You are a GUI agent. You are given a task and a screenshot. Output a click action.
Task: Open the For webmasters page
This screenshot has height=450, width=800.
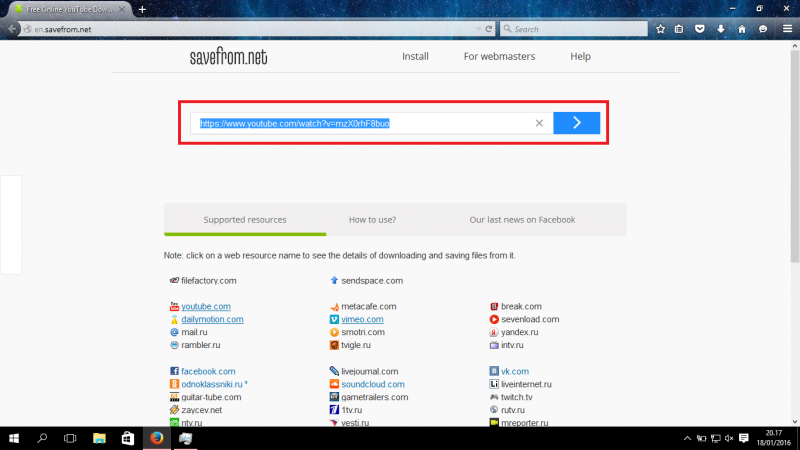click(499, 56)
